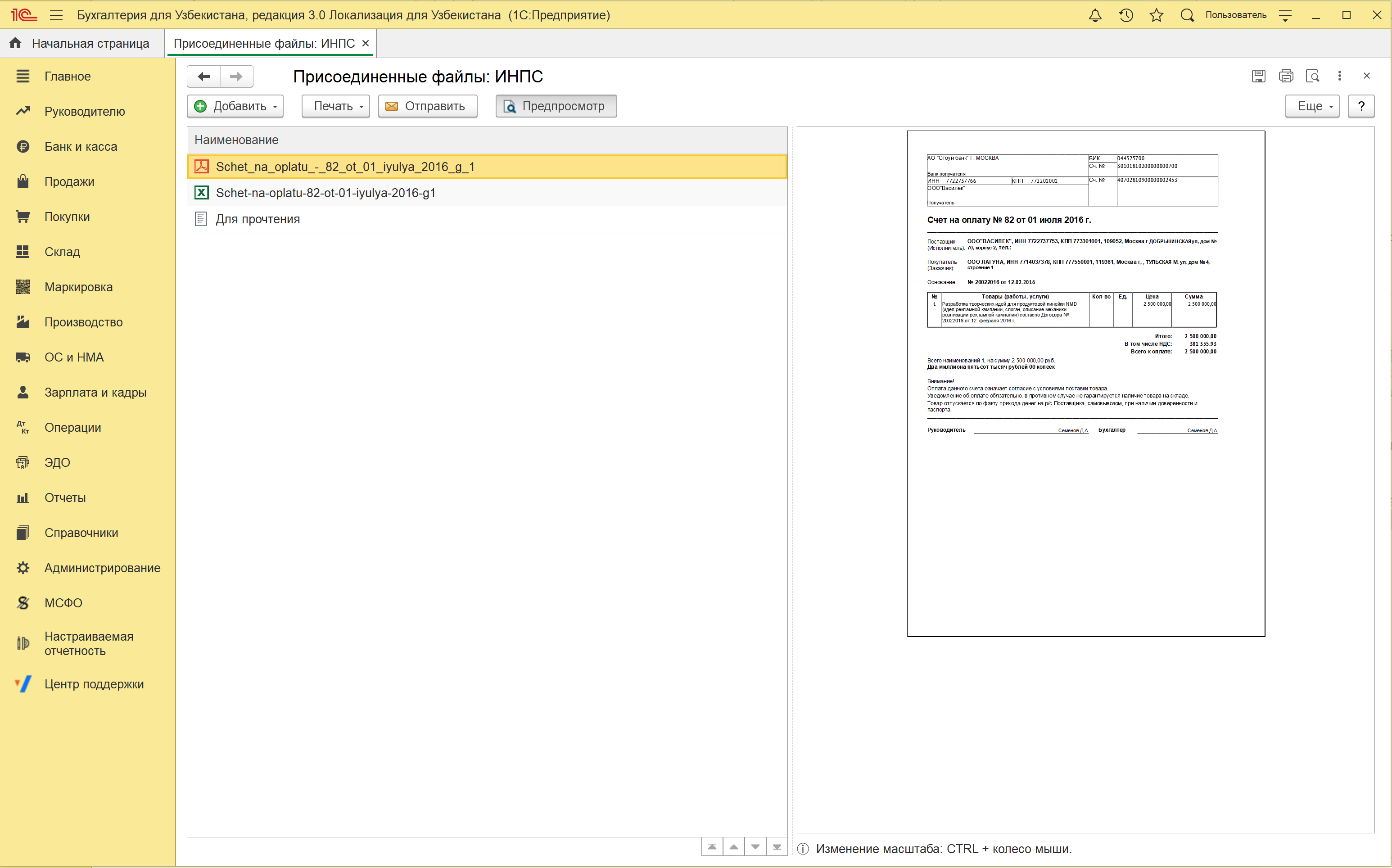Jump to first row with the list arrow
This screenshot has height=868, width=1392.
[x=712, y=847]
